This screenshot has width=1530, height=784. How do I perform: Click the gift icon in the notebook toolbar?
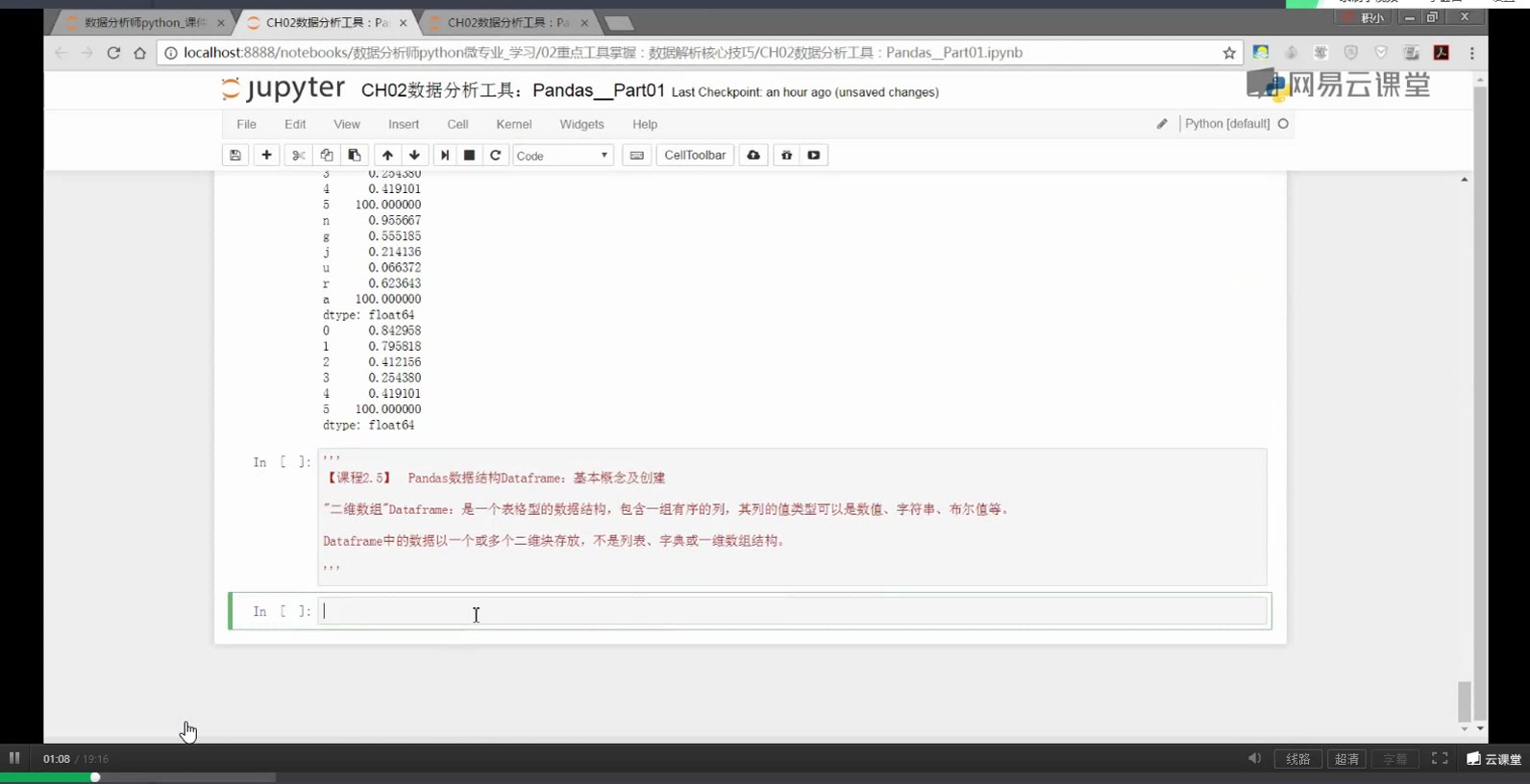click(x=786, y=155)
